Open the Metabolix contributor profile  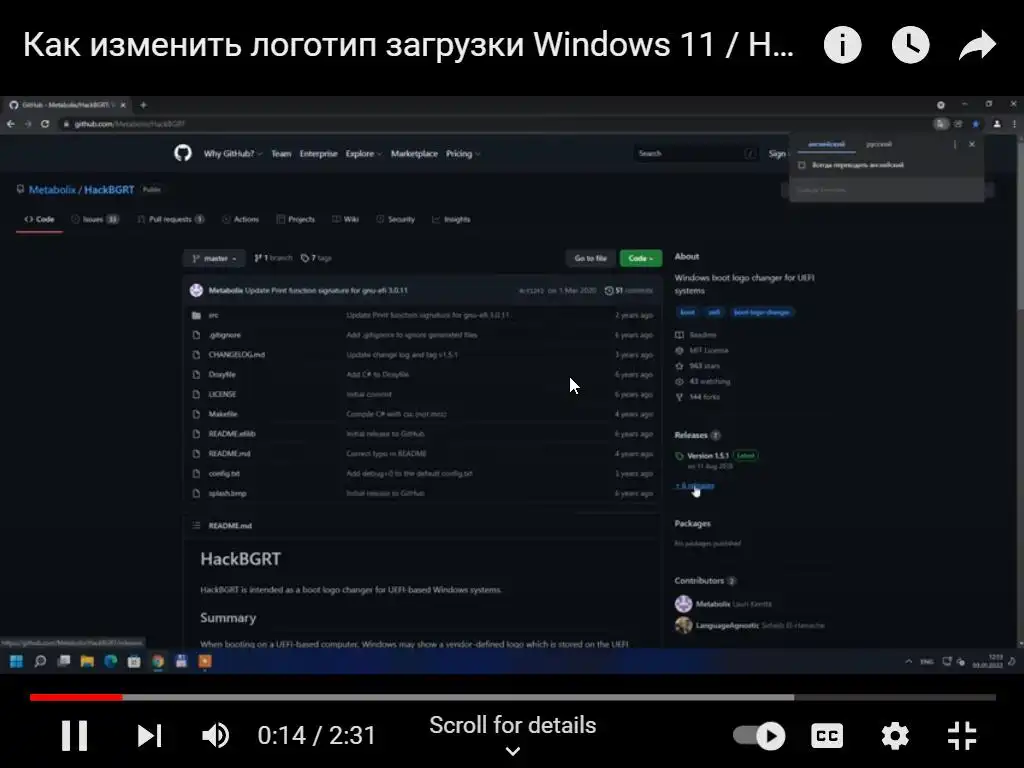pyautogui.click(x=712, y=604)
